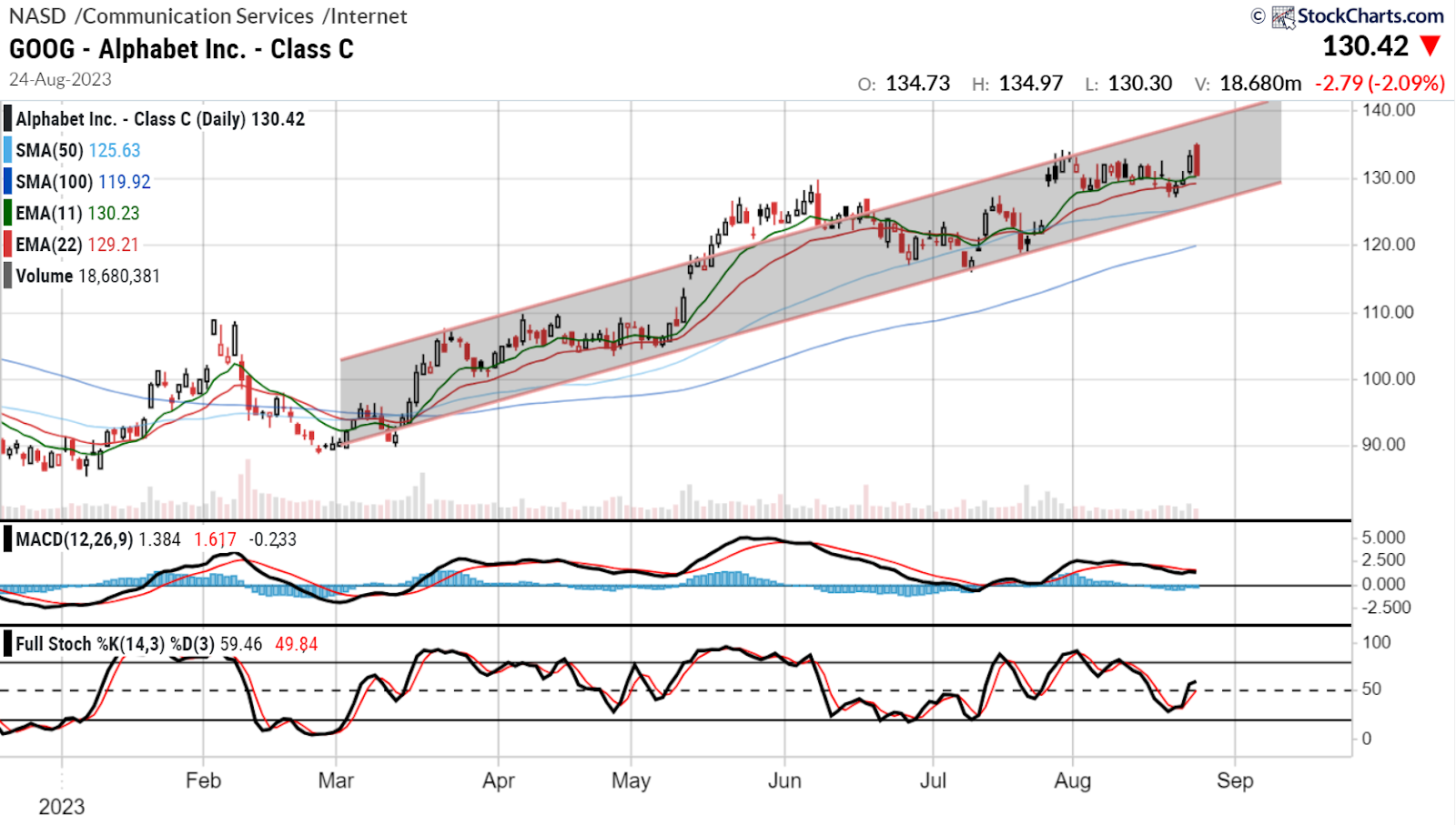The image size is (1456, 825).
Task: Click the May month label on time axis
Action: coord(631,780)
